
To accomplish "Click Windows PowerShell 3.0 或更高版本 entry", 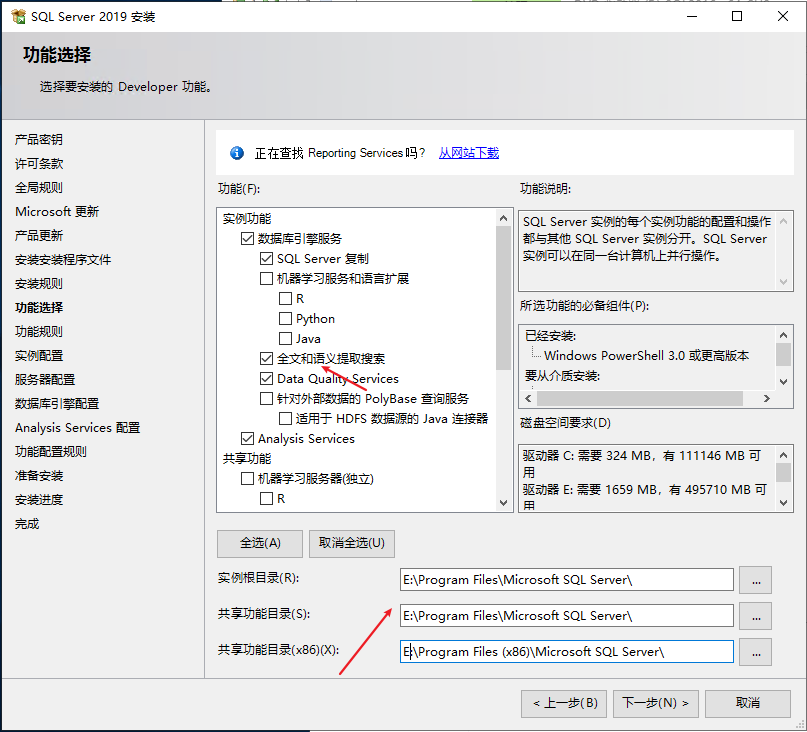I will 646,356.
